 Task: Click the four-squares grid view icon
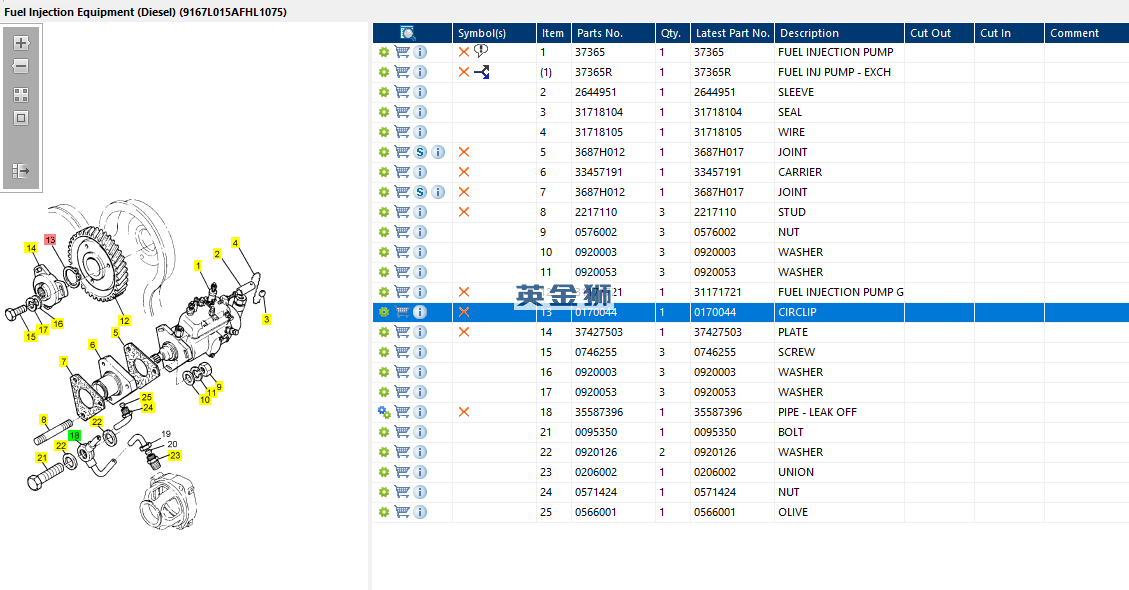[20, 95]
